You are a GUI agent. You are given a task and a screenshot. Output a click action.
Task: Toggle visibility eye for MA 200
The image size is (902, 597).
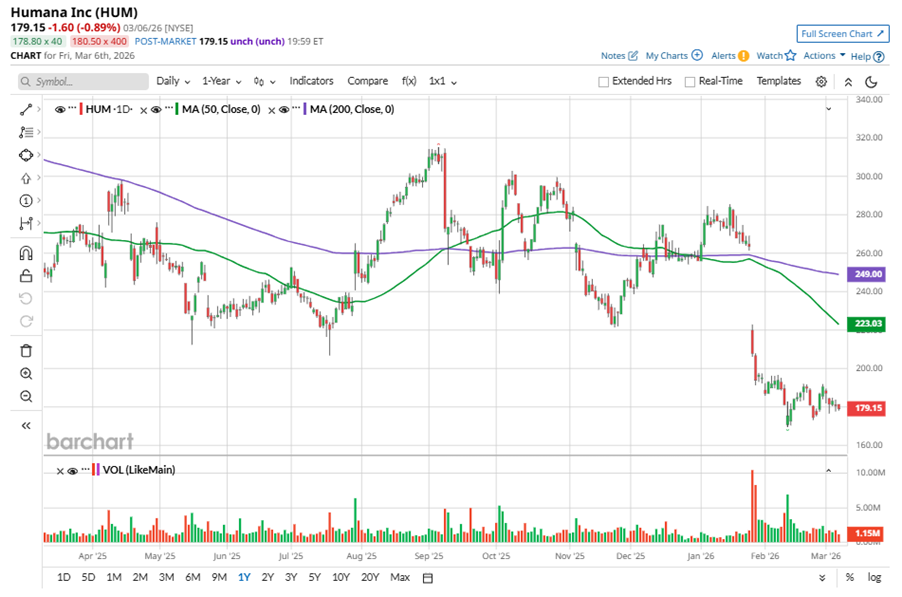click(284, 109)
